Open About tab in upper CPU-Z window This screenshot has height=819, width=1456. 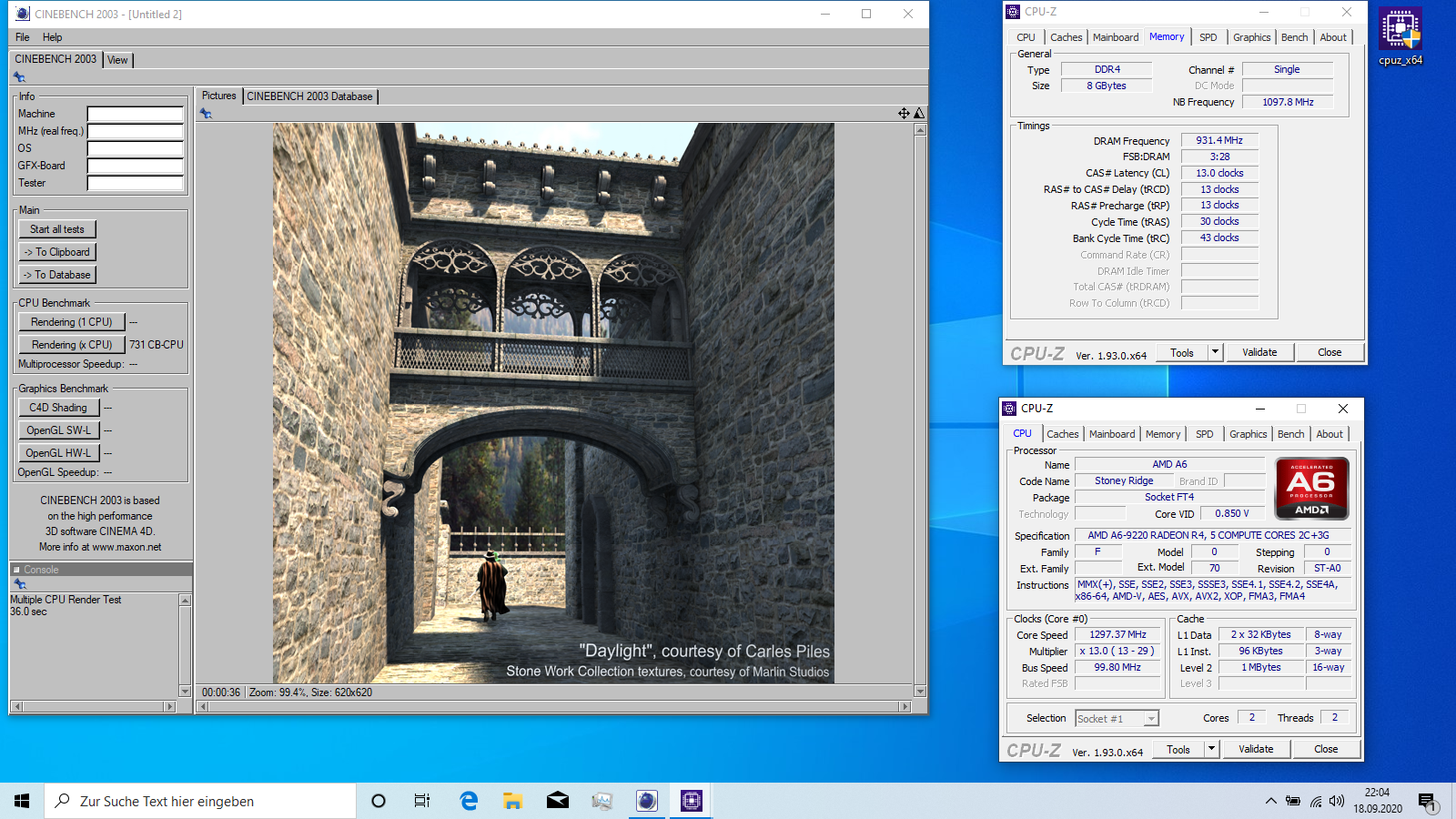(x=1333, y=37)
